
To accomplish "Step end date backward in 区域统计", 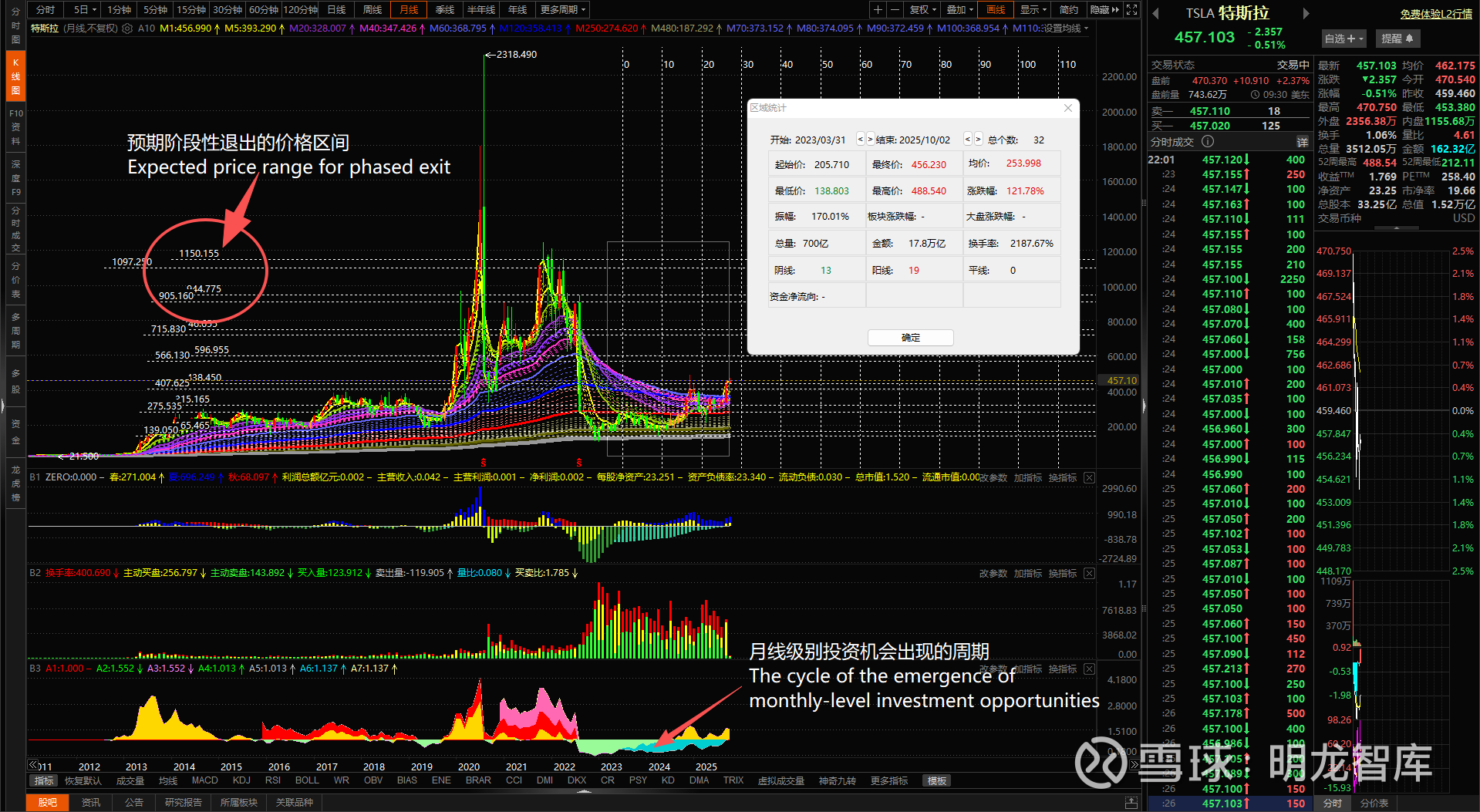I will click(968, 140).
